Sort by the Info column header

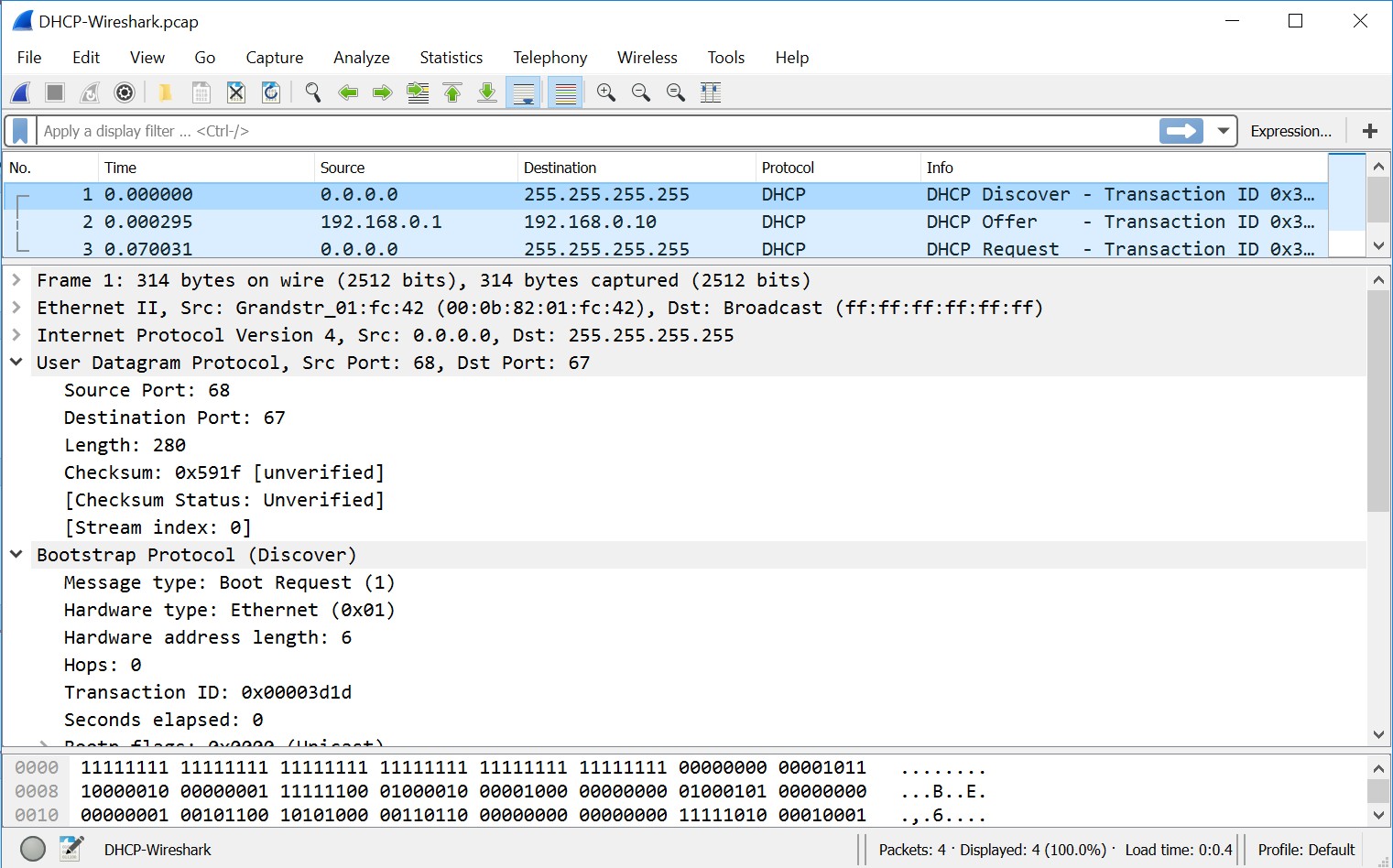pyautogui.click(x=1124, y=168)
